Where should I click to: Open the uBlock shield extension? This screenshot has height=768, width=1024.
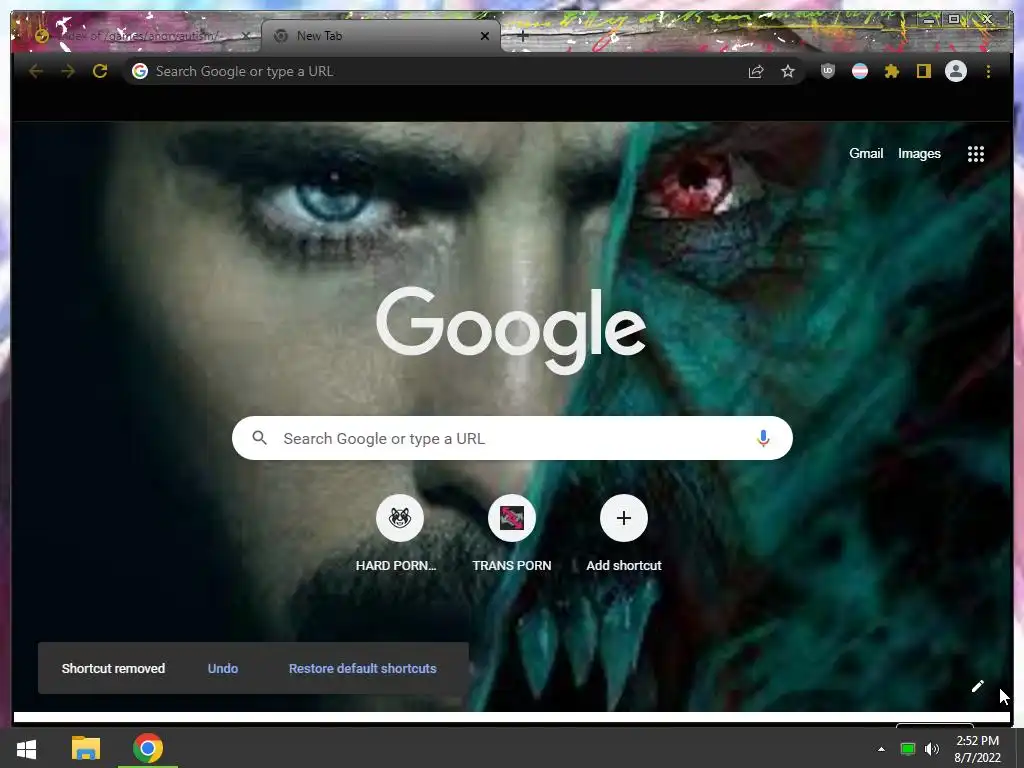(x=827, y=71)
